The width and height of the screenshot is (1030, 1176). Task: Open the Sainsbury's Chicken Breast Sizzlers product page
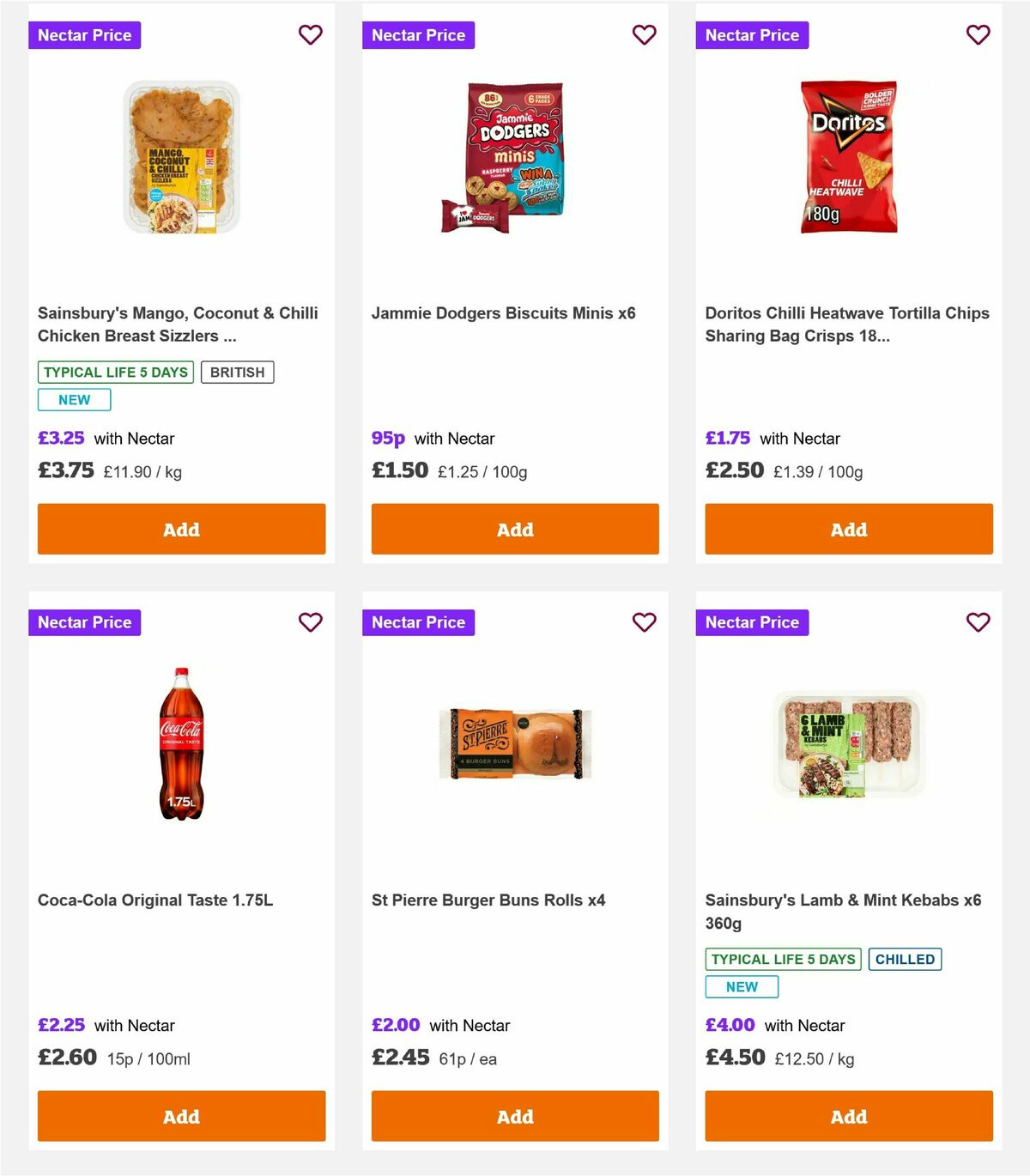pyautogui.click(x=178, y=324)
